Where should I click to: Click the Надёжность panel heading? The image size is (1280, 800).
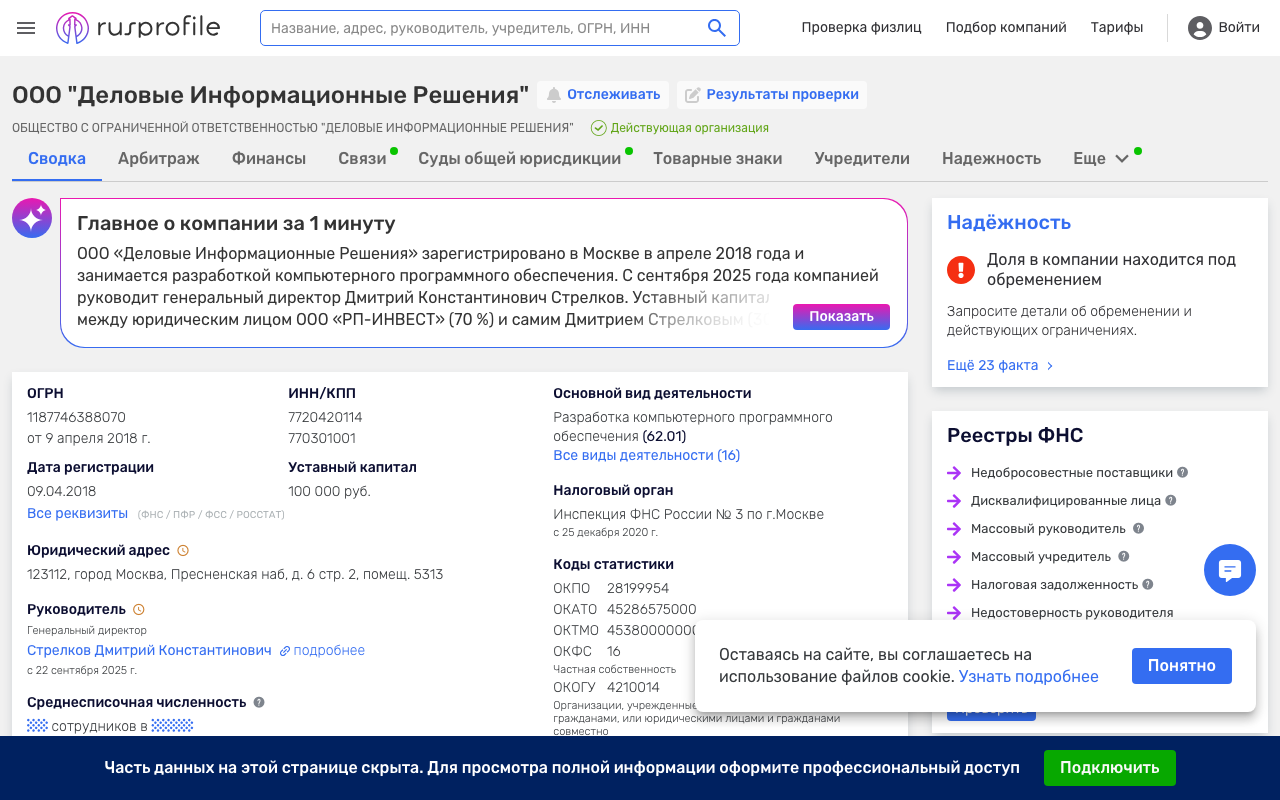[1009, 222]
